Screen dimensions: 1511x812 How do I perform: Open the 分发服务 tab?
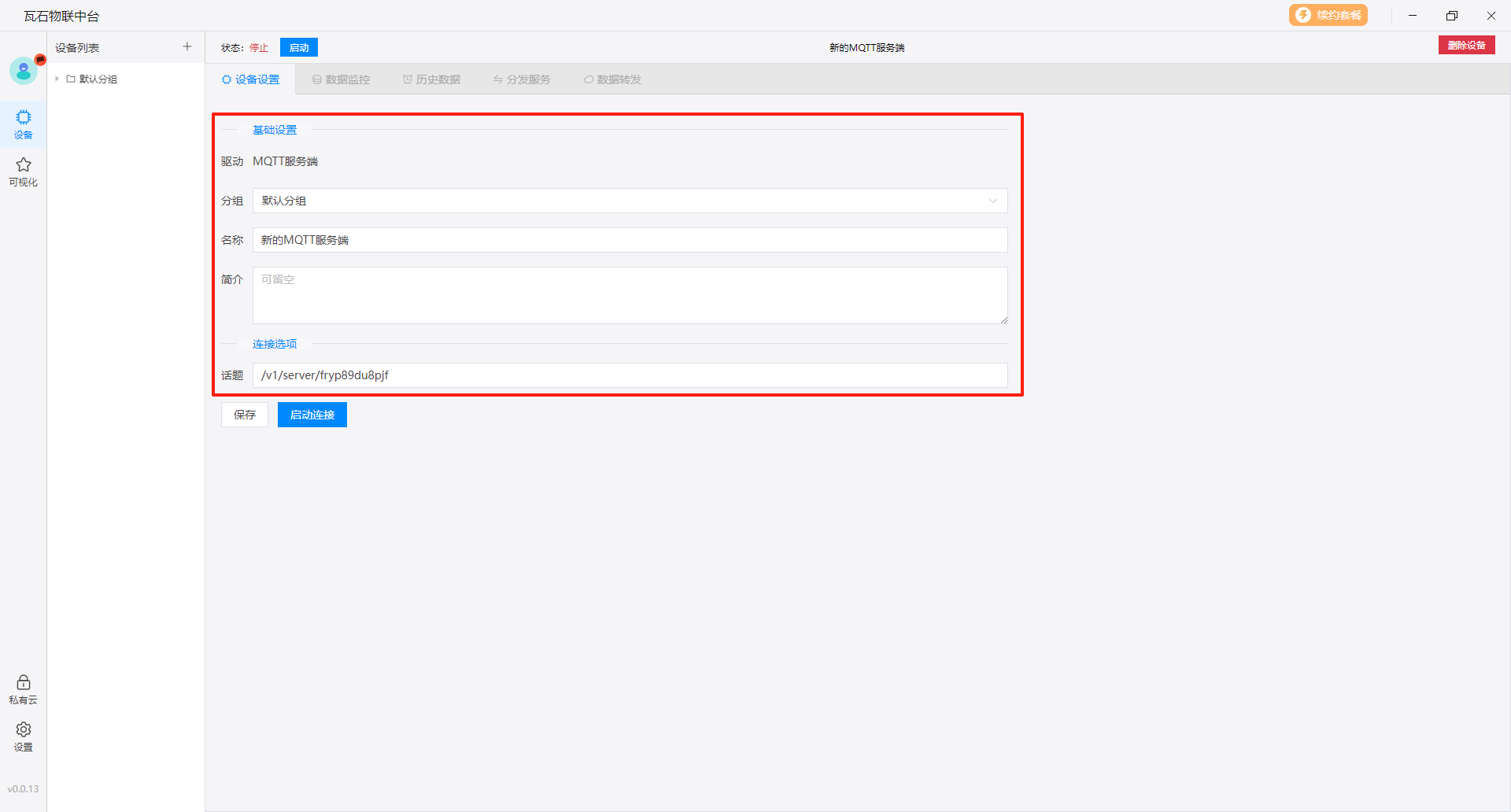[x=522, y=79]
